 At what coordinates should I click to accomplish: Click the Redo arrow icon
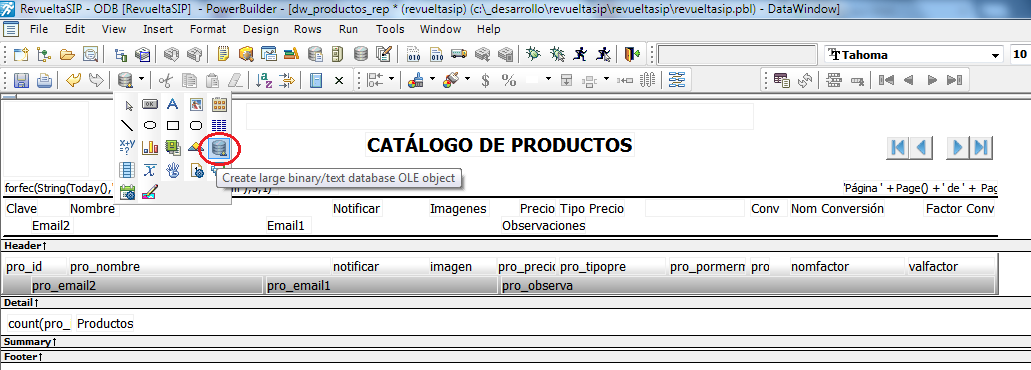(96, 80)
